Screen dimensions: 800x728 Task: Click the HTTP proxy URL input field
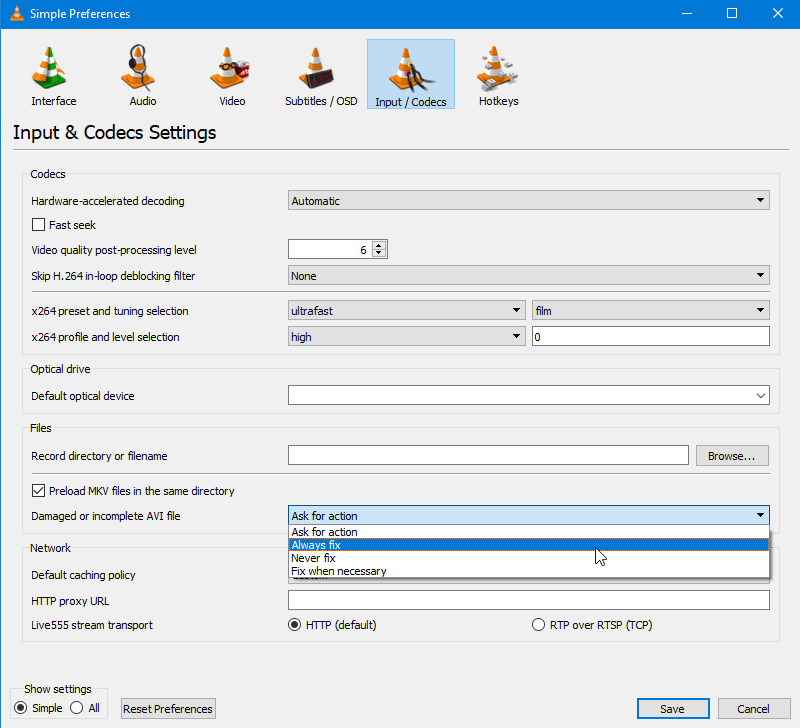[528, 600]
